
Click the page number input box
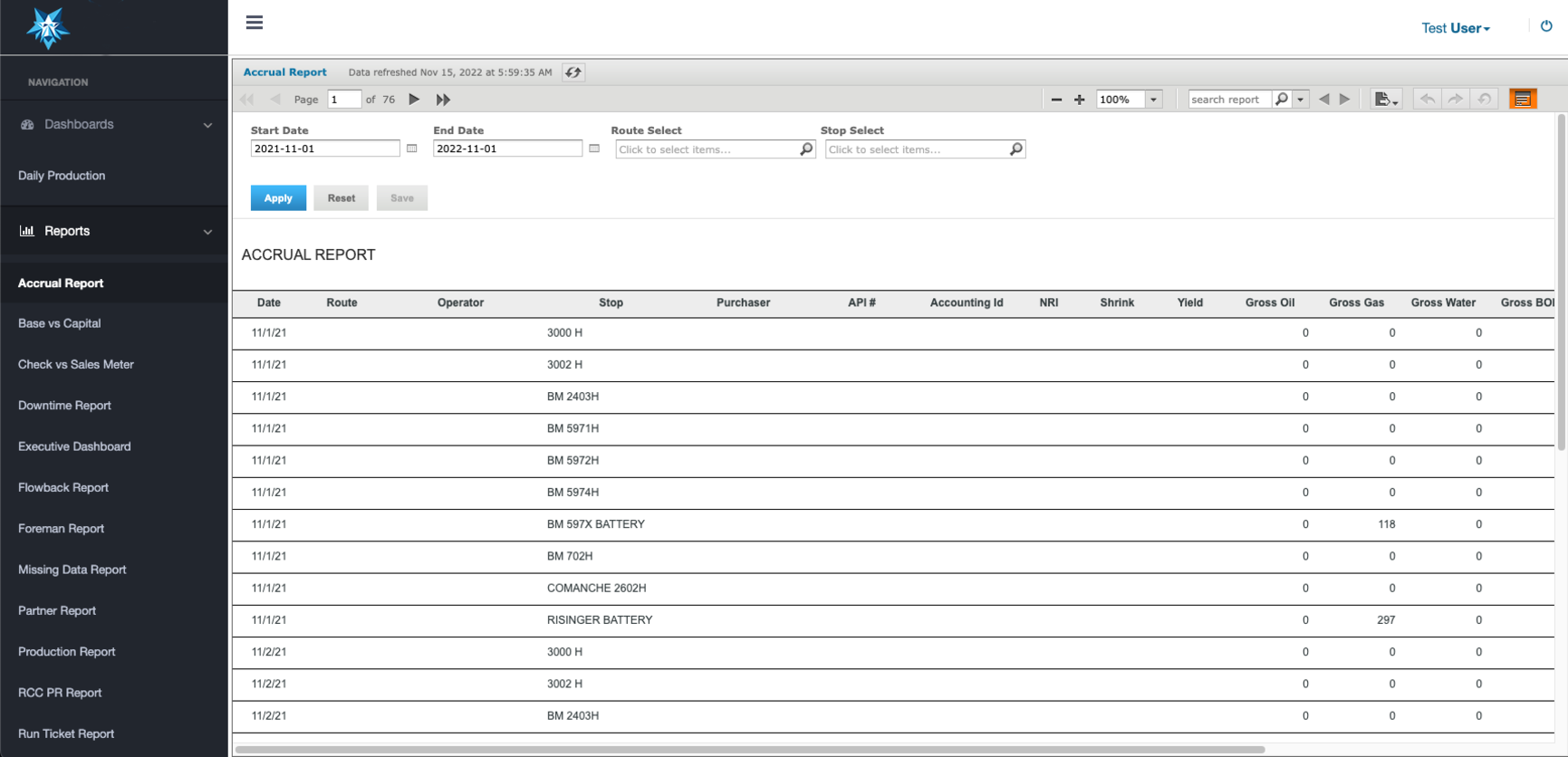point(344,100)
